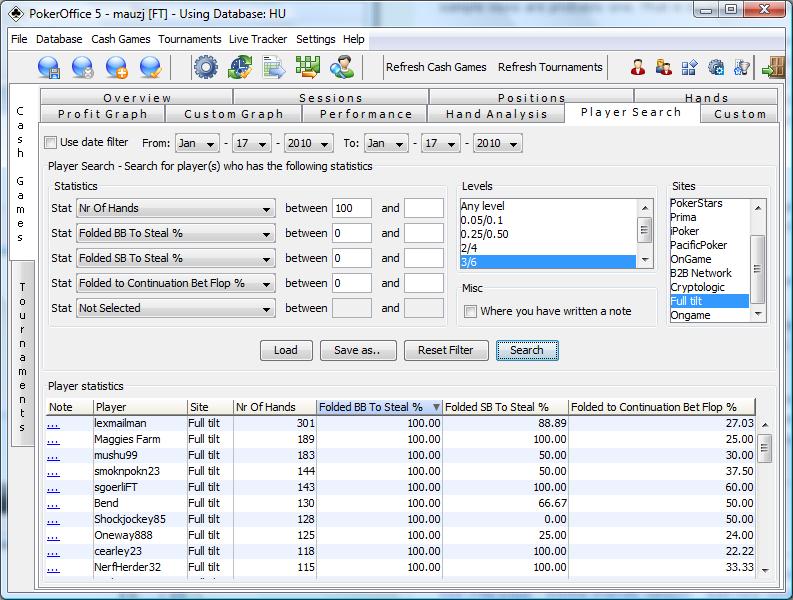Open the large blue gear settings icon
The image size is (793, 600).
click(x=206, y=67)
